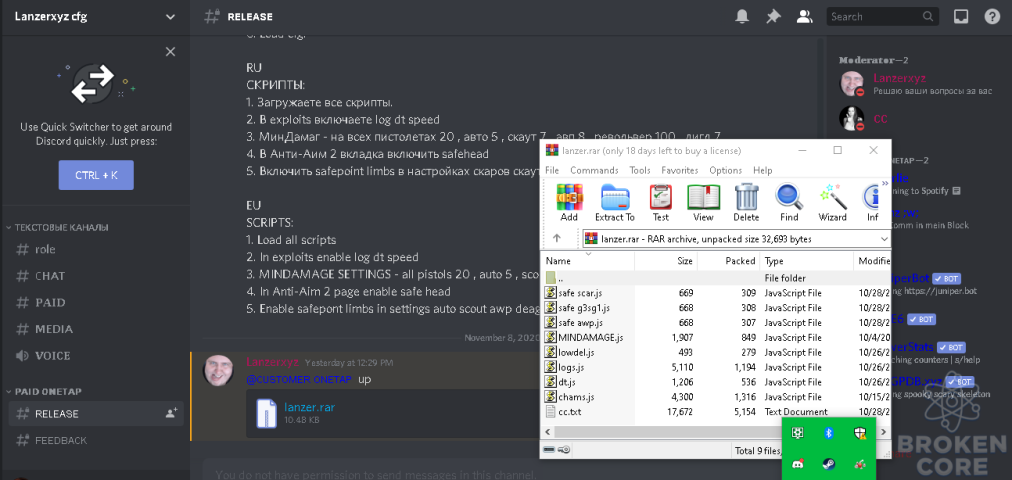Click Bluetooth icon in system tray

pyautogui.click(x=829, y=434)
